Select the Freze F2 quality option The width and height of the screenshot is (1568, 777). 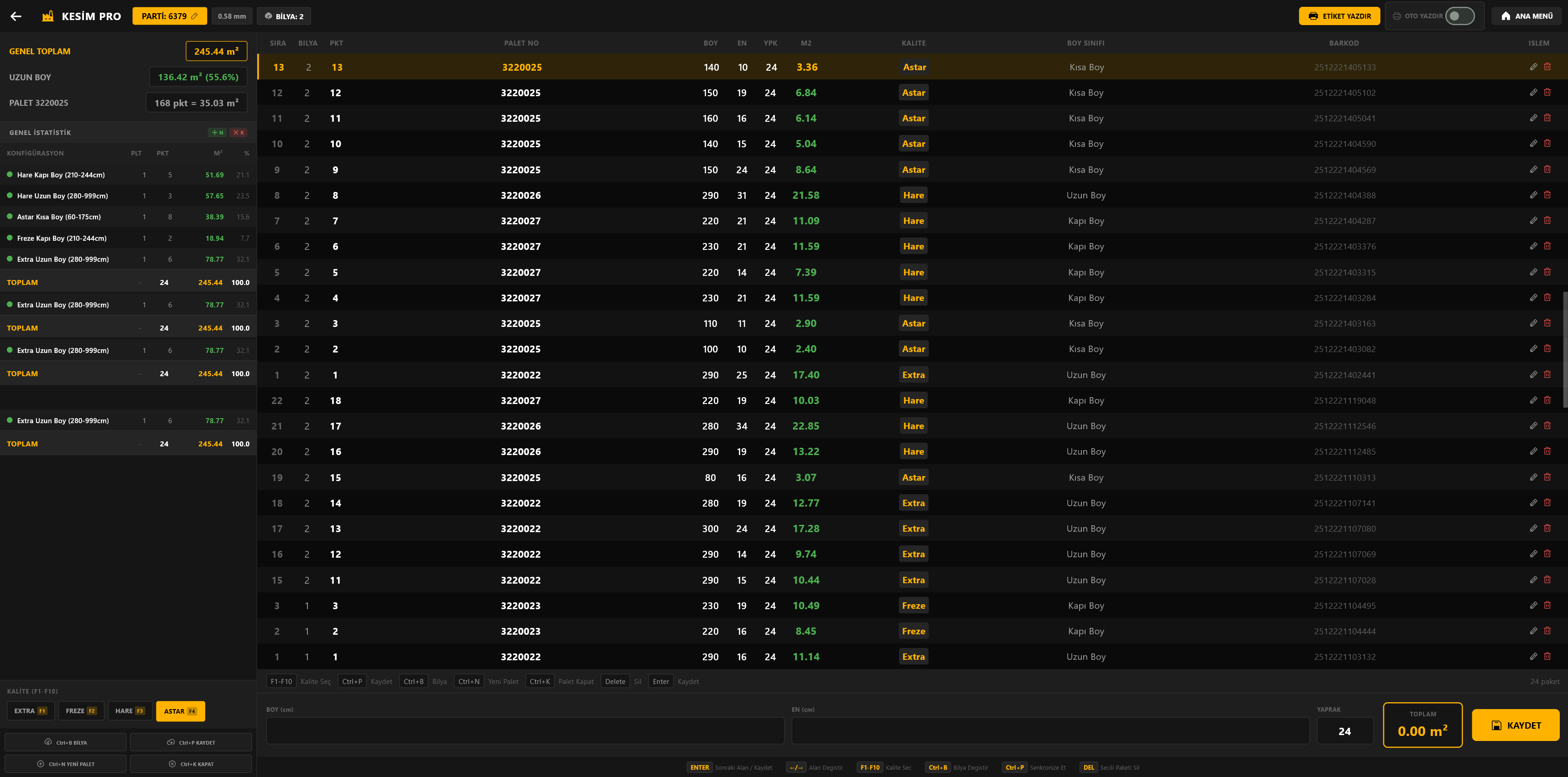(x=81, y=711)
